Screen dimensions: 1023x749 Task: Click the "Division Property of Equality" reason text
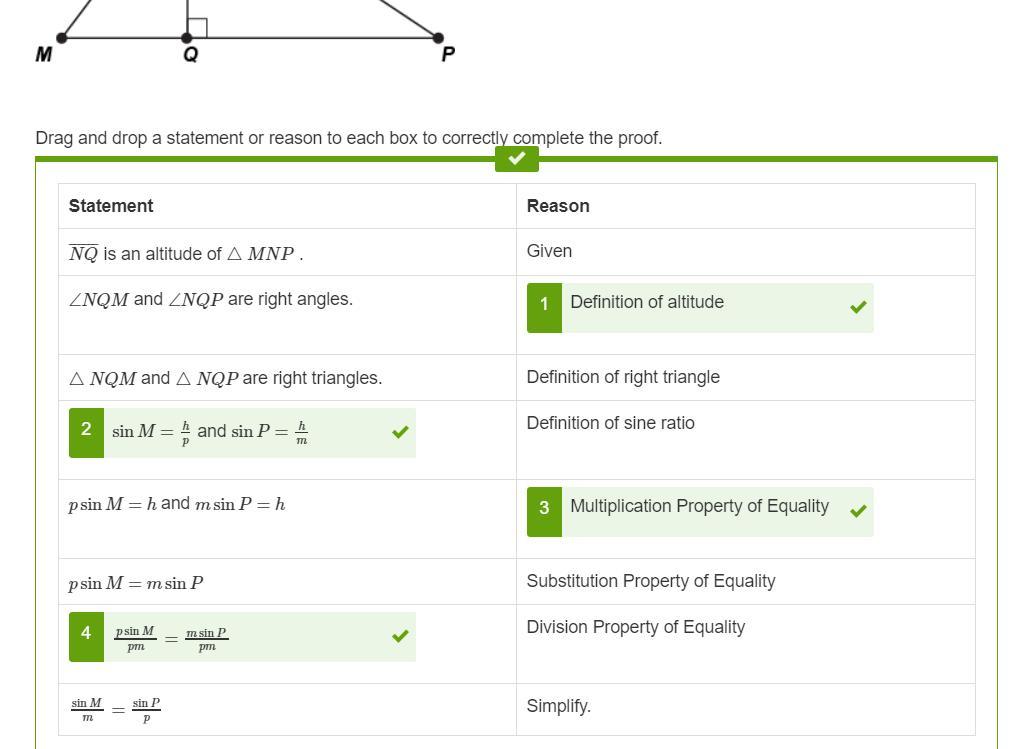[636, 627]
